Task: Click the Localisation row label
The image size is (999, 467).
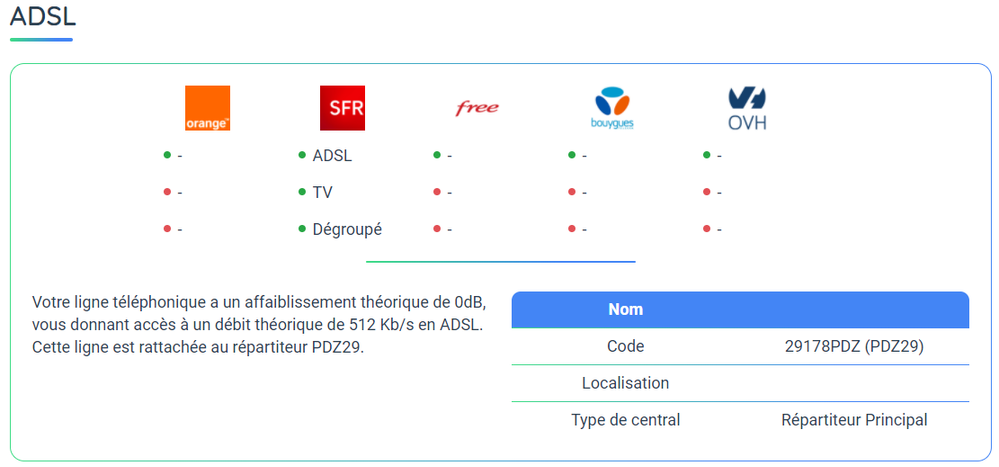Action: tap(626, 383)
